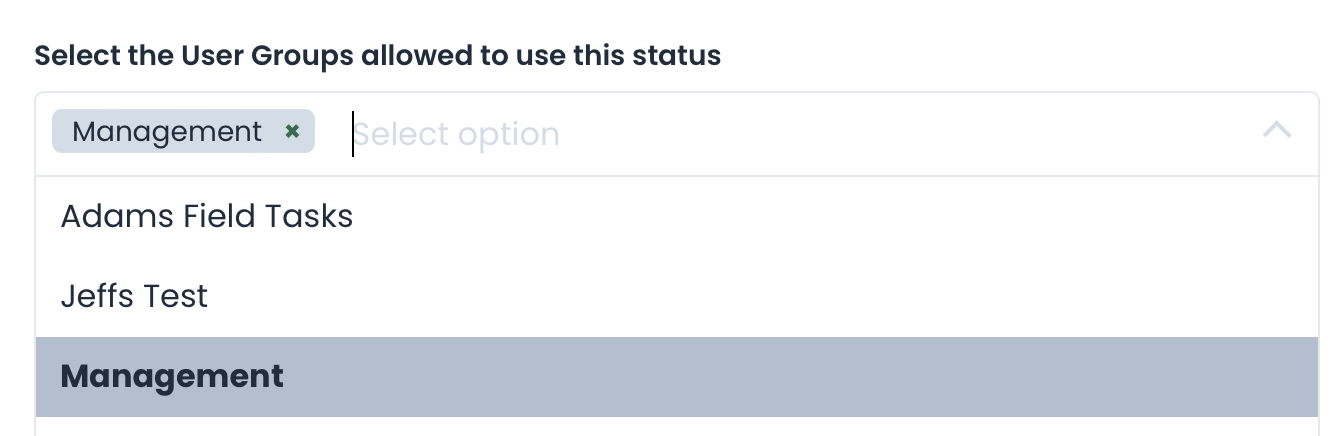Viewport: 1340px width, 436px height.
Task: Click the Select option search field
Action: (x=457, y=134)
